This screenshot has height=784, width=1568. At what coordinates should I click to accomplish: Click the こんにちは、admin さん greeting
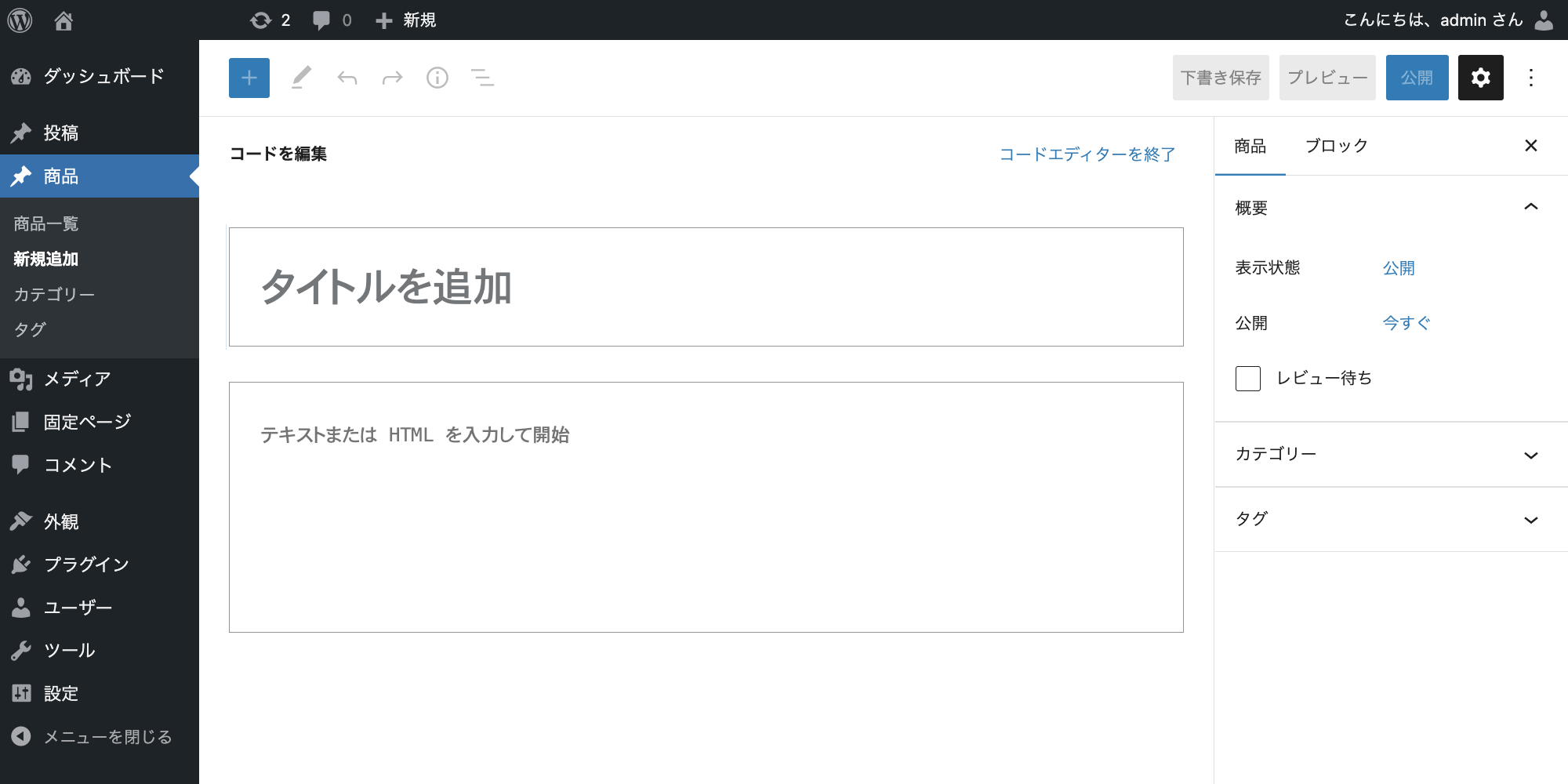pos(1432,20)
